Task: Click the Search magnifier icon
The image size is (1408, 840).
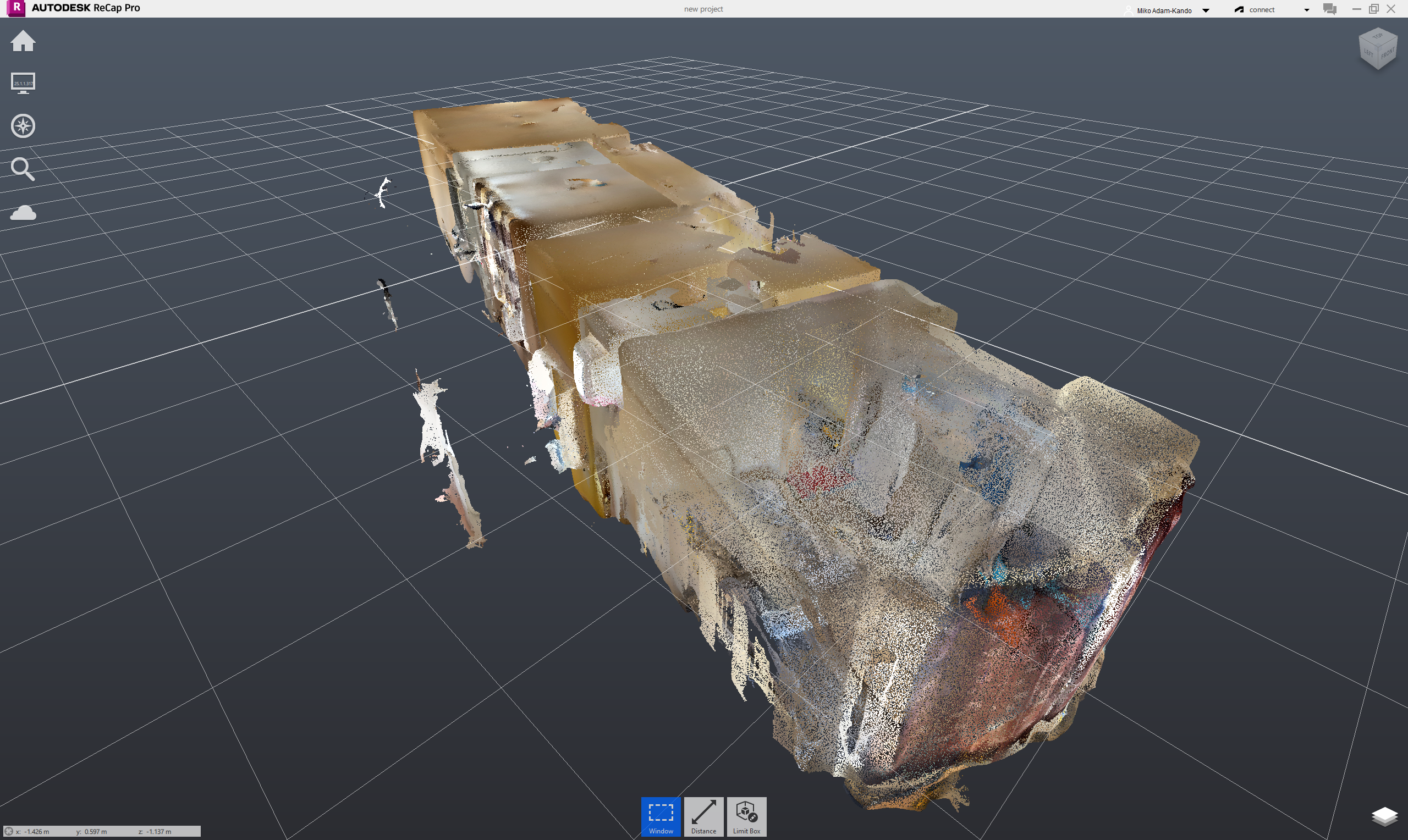Action: point(23,169)
